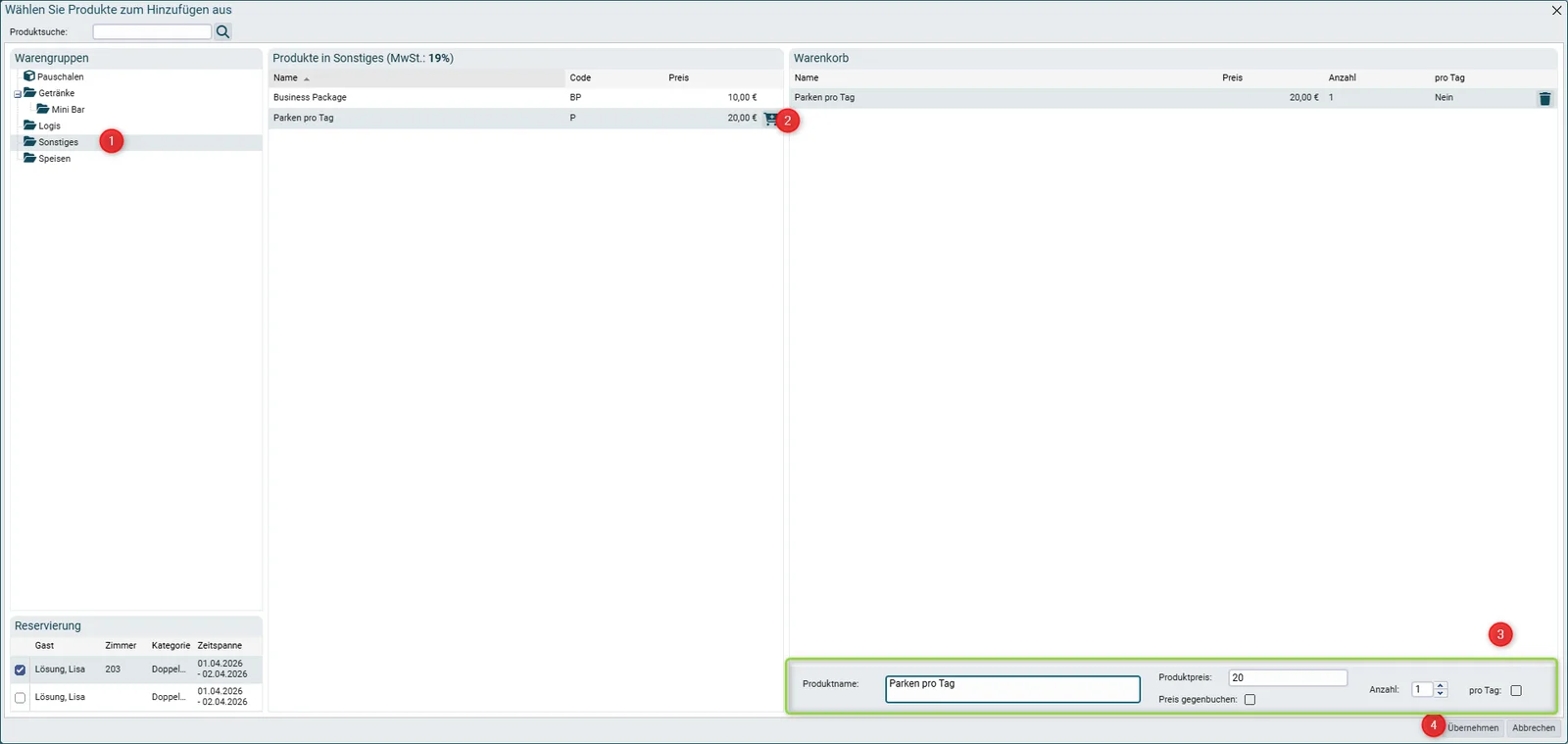Viewport: 1568px width, 744px height.
Task: Click the Zeitspanne column header in Reservierung
Action: pyautogui.click(x=220, y=645)
